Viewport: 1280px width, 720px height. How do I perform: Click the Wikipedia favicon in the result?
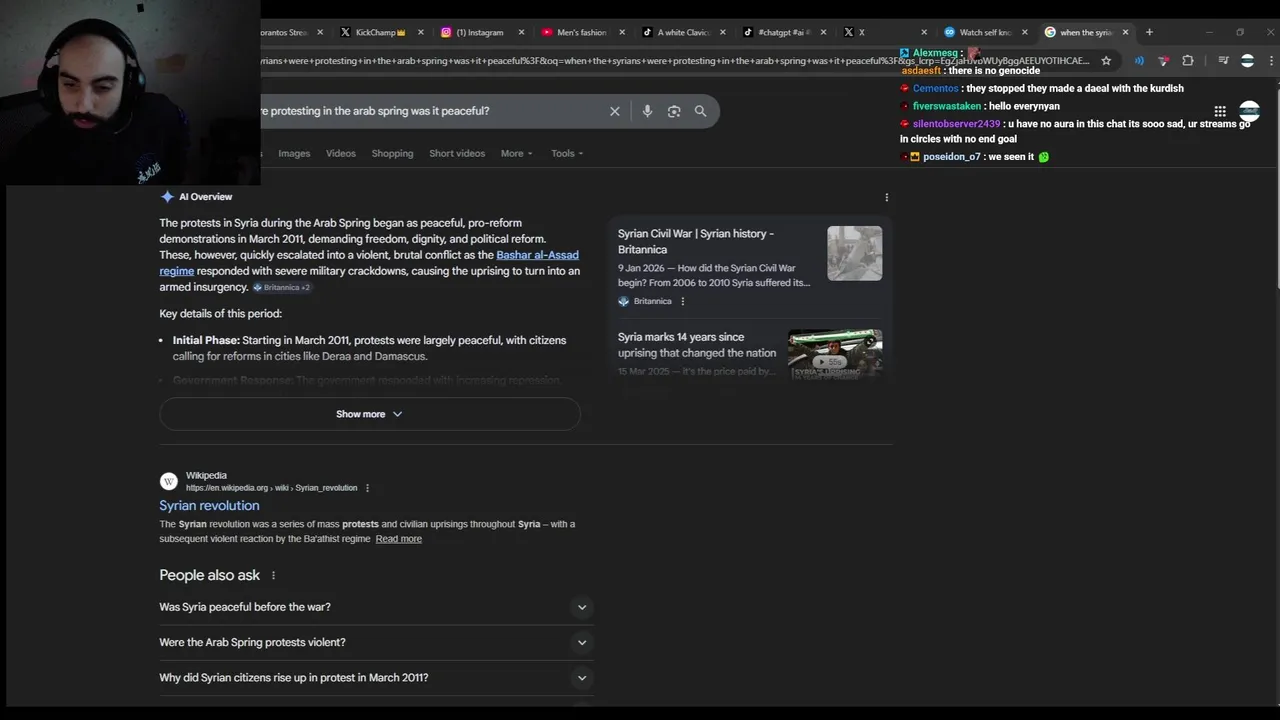tap(169, 481)
